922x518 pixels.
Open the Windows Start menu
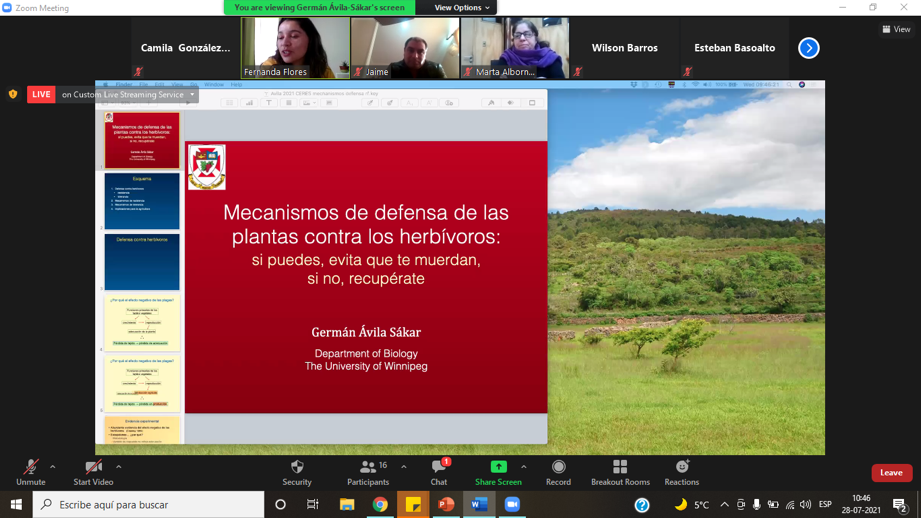[16, 504]
